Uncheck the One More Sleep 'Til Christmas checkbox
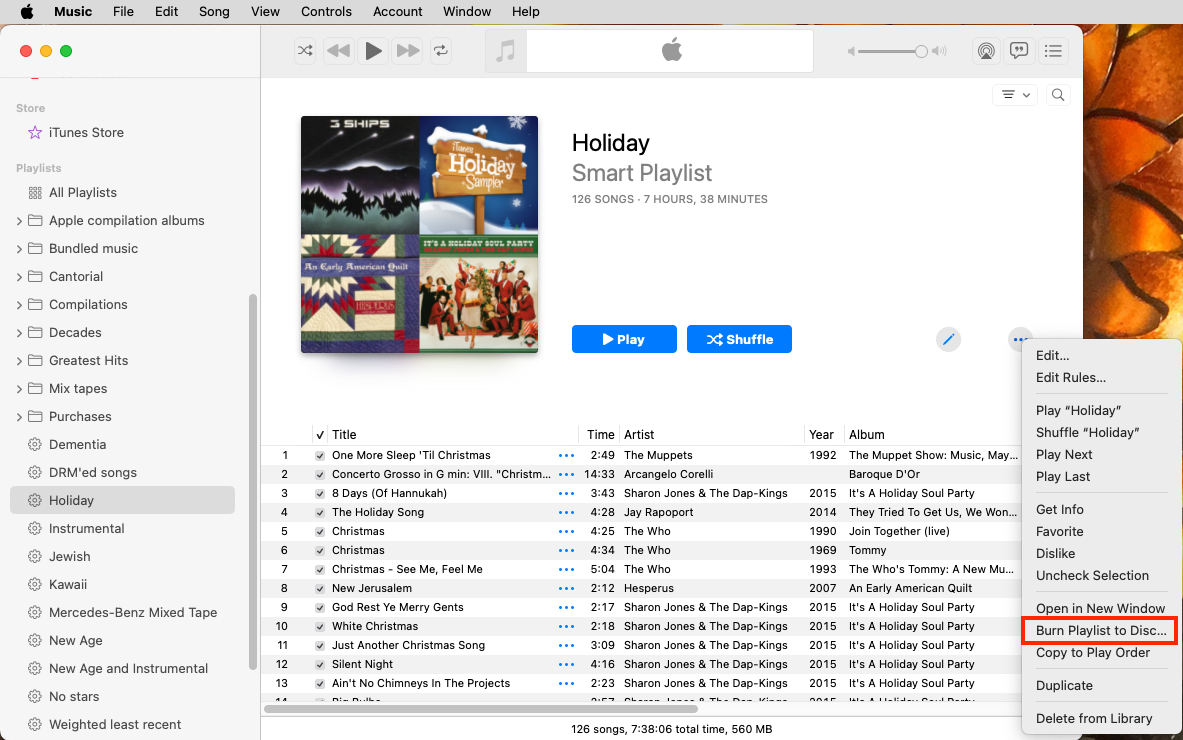 click(320, 456)
